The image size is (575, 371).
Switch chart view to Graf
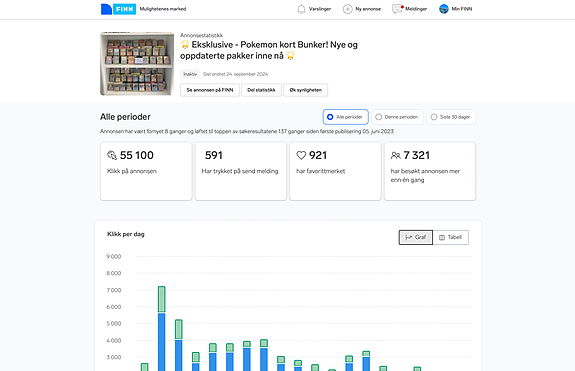pos(416,237)
